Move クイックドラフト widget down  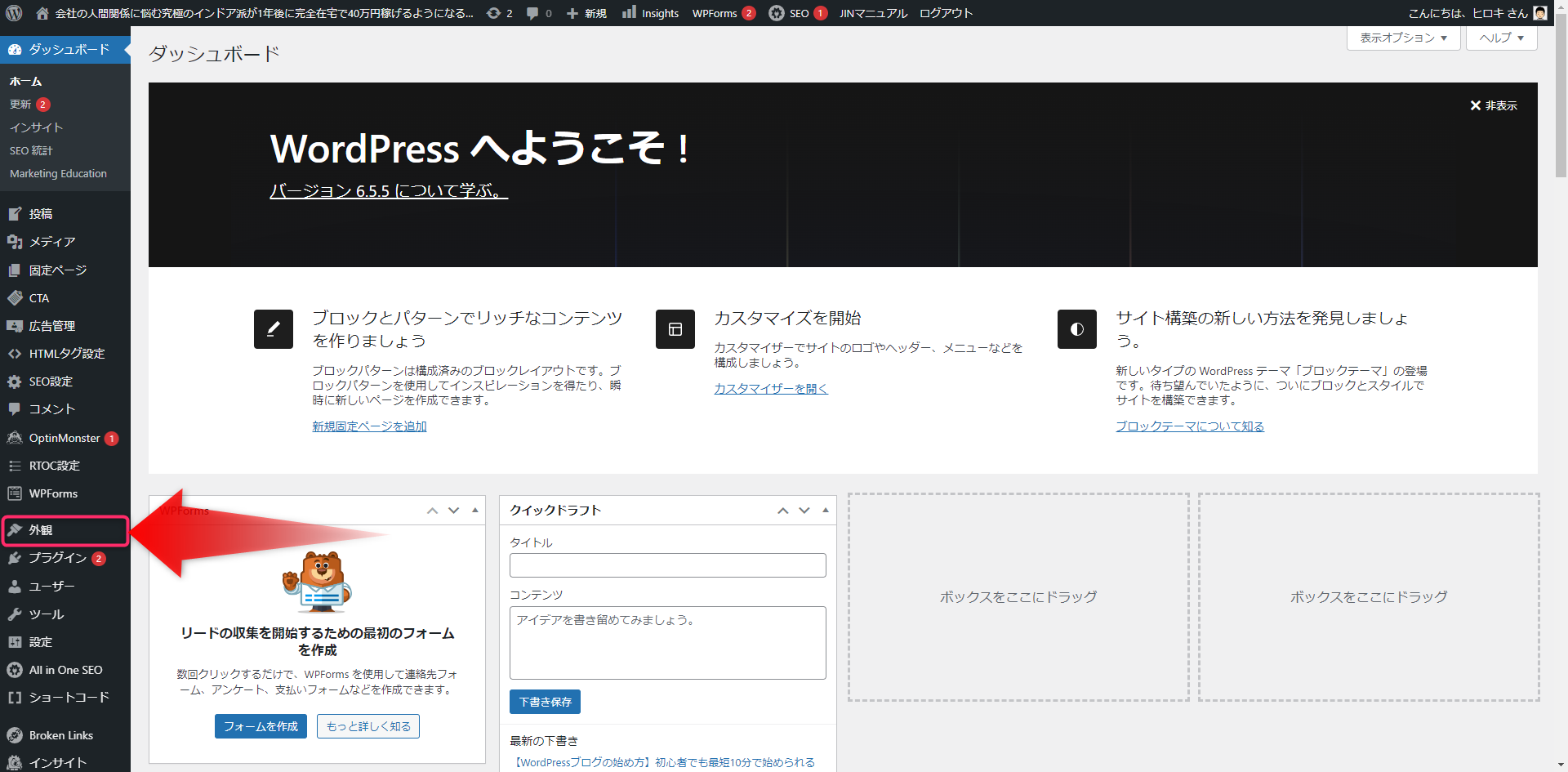[x=804, y=511]
